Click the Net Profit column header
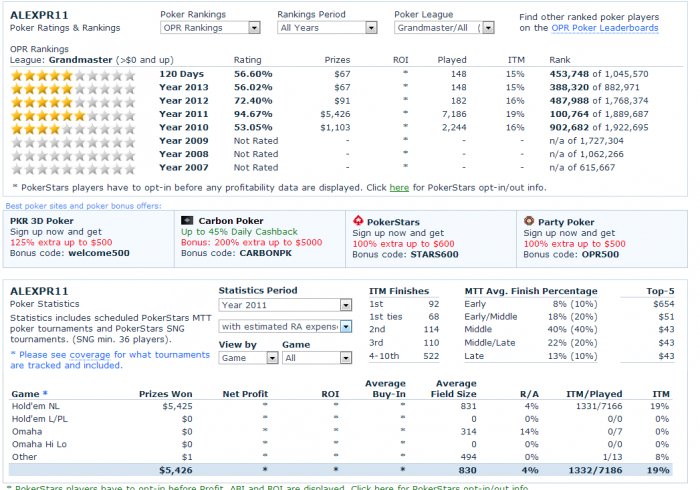 point(245,394)
